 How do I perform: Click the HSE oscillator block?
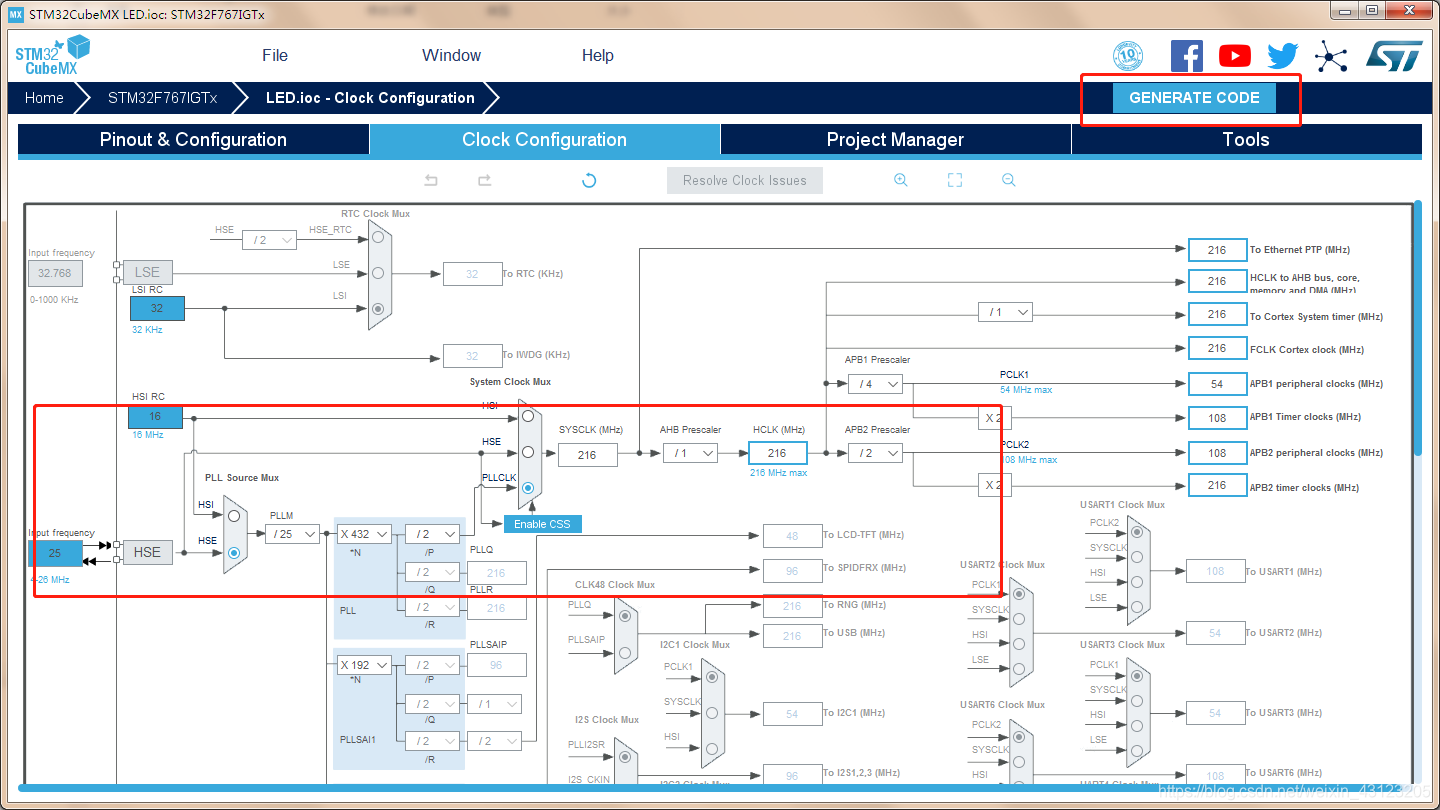click(147, 552)
